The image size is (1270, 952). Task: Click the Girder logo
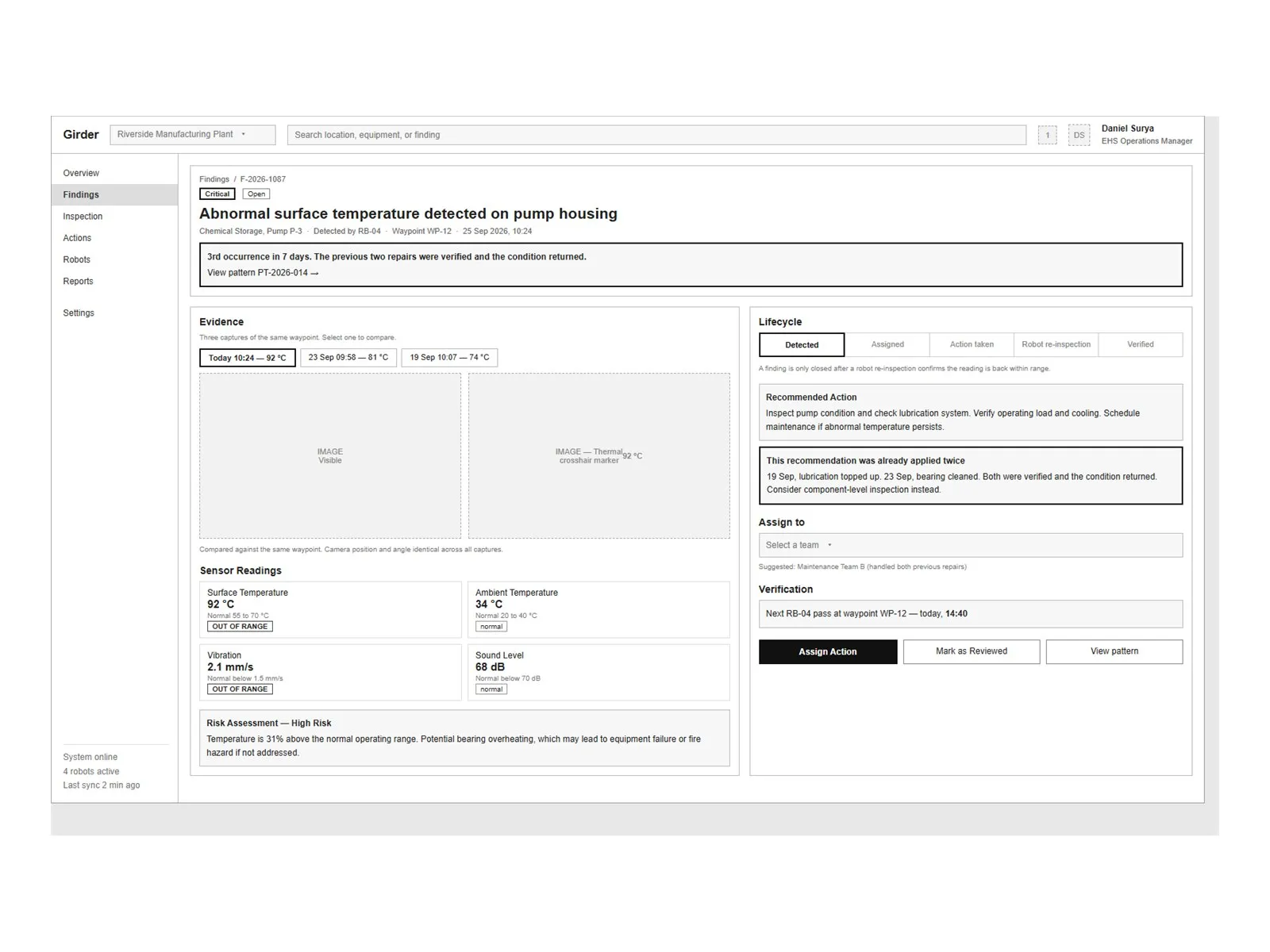click(x=81, y=135)
